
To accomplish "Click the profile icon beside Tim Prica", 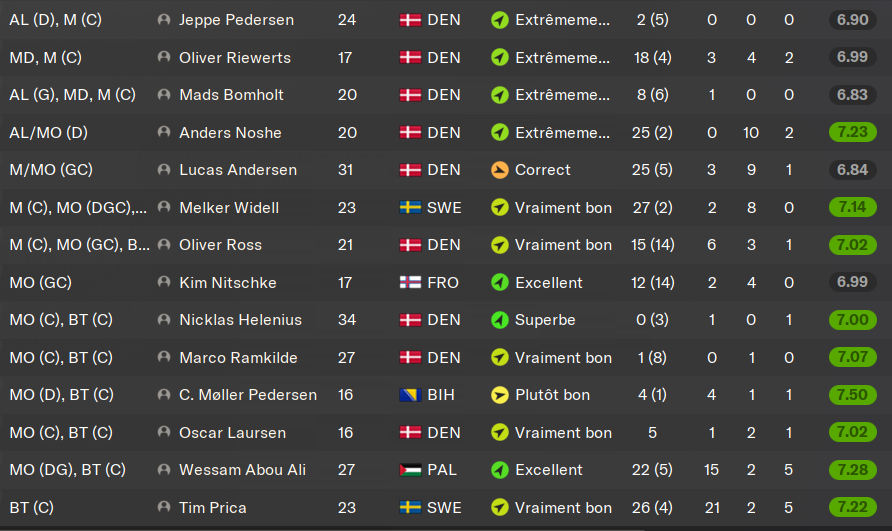I will click(164, 508).
